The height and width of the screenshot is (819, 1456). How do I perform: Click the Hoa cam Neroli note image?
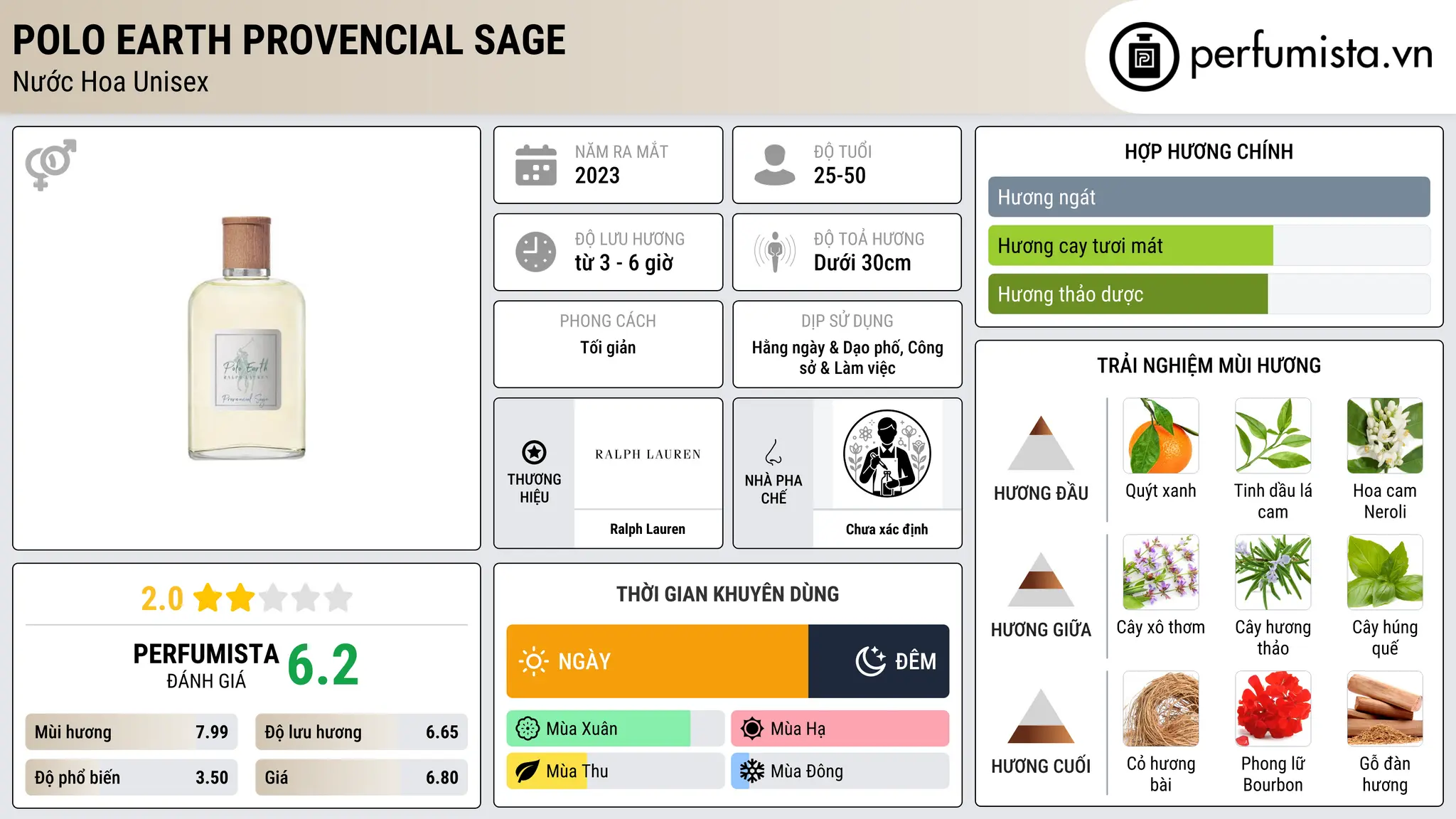click(x=1385, y=436)
